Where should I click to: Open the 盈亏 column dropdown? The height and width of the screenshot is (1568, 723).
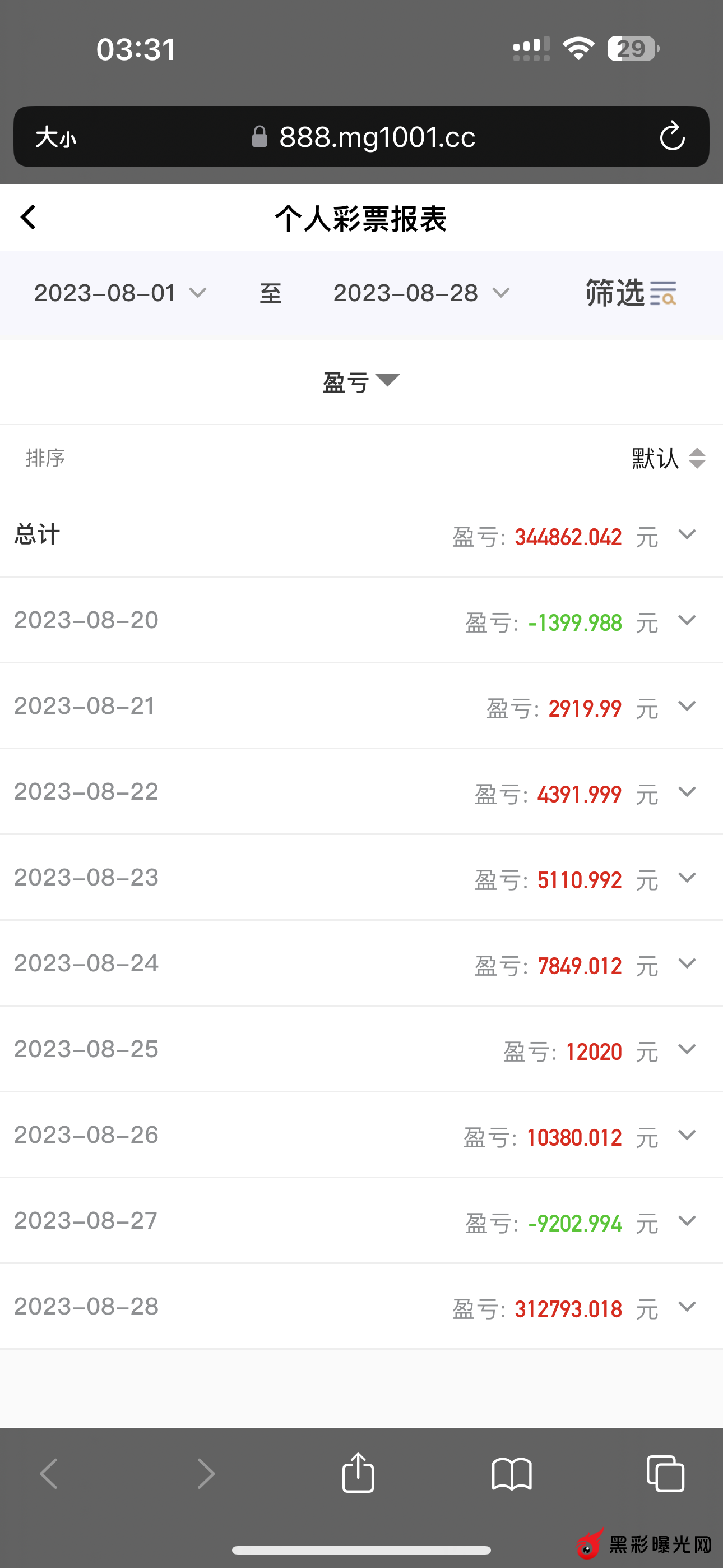click(361, 382)
